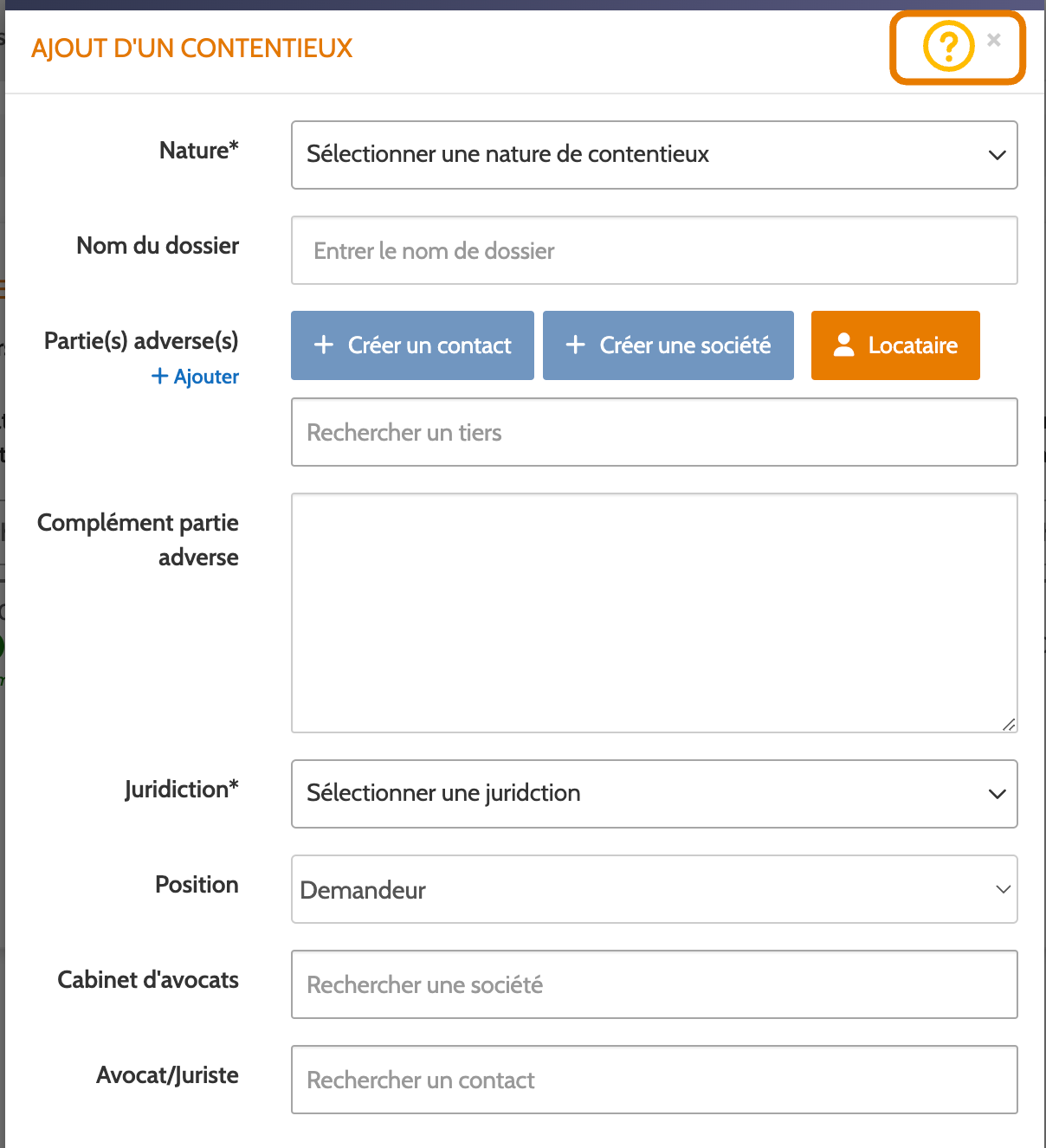
Task: Open the Position dropdown showing Demandeur
Action: click(655, 889)
